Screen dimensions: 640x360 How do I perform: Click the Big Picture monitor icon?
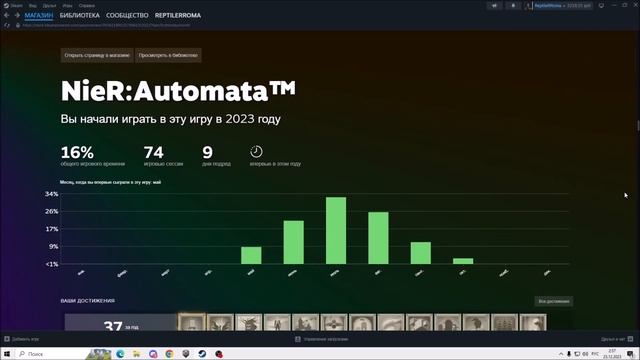pos(601,6)
